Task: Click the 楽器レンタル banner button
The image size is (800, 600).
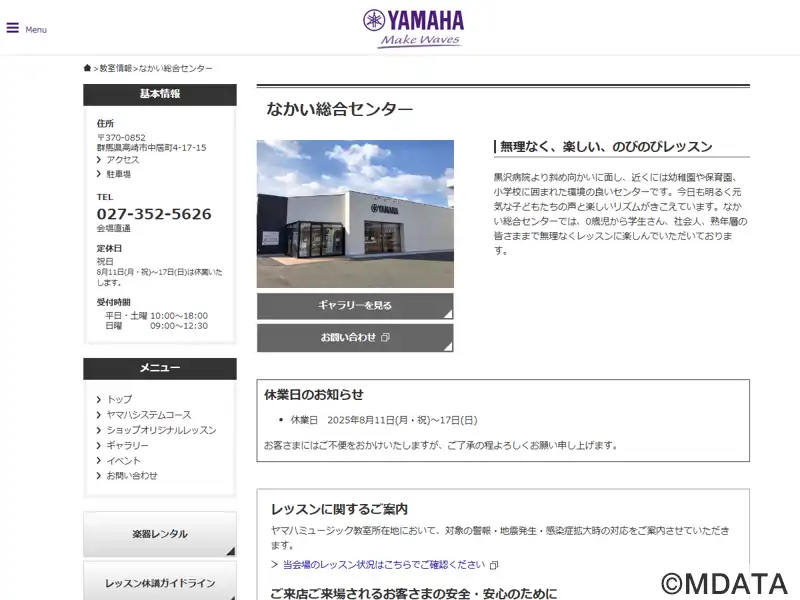Action: point(160,534)
